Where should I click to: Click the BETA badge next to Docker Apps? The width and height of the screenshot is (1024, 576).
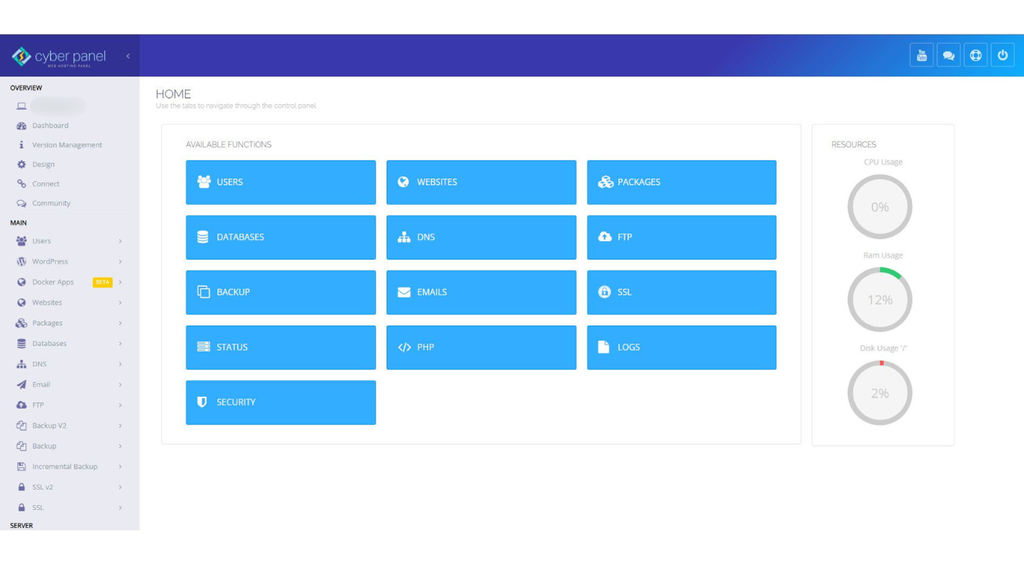click(103, 282)
